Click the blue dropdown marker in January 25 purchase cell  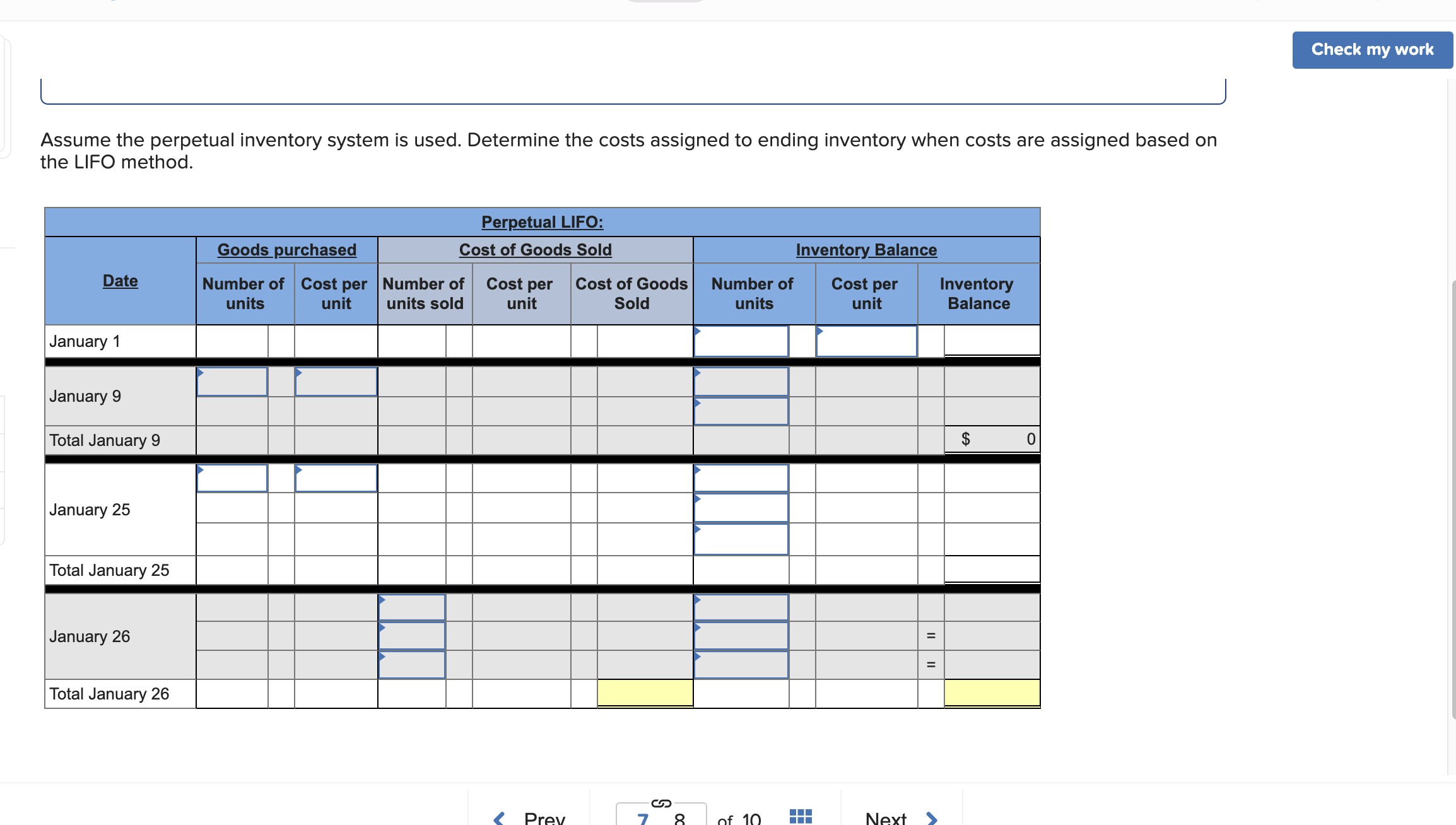(x=200, y=469)
